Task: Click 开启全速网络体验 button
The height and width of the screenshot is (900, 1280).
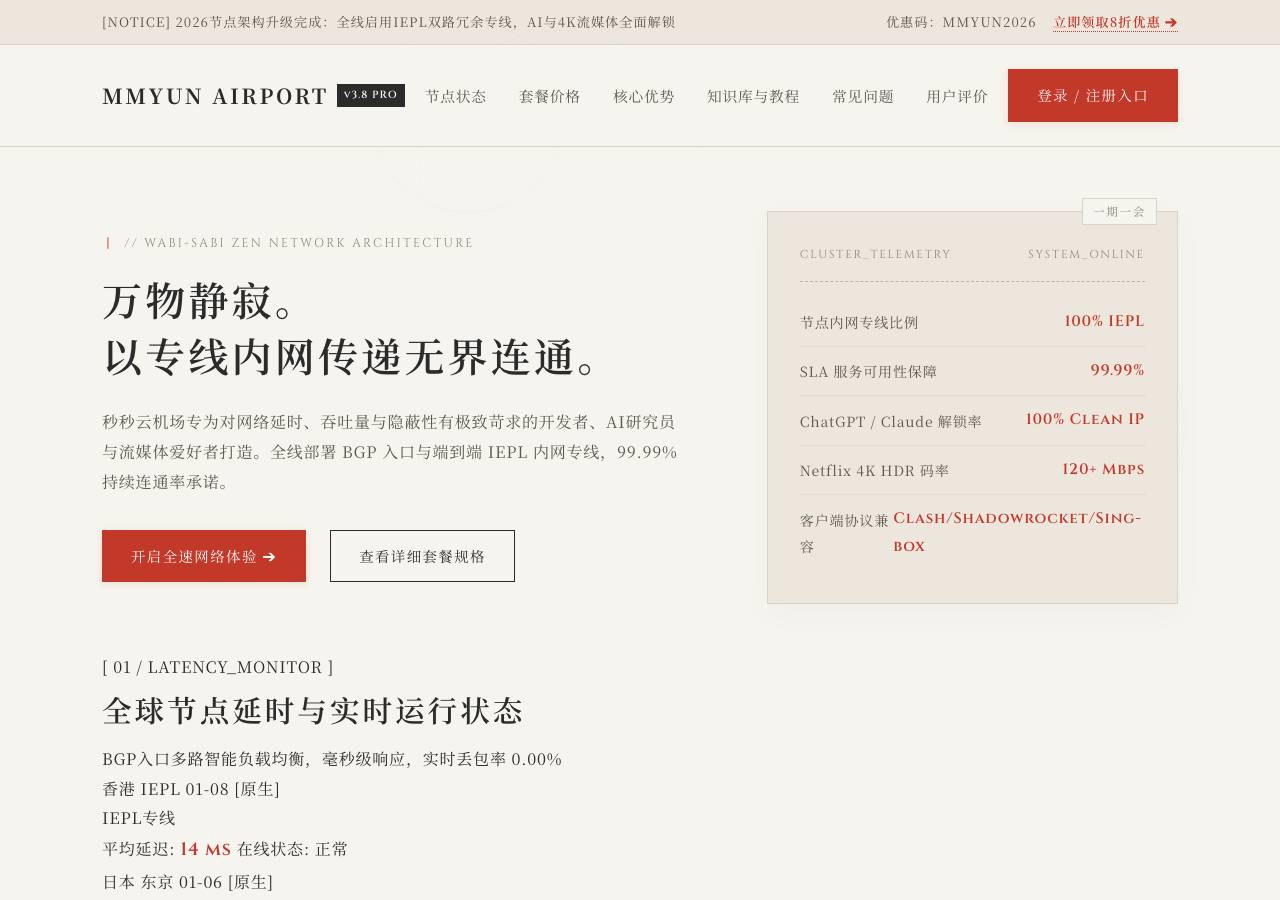Action: click(204, 556)
